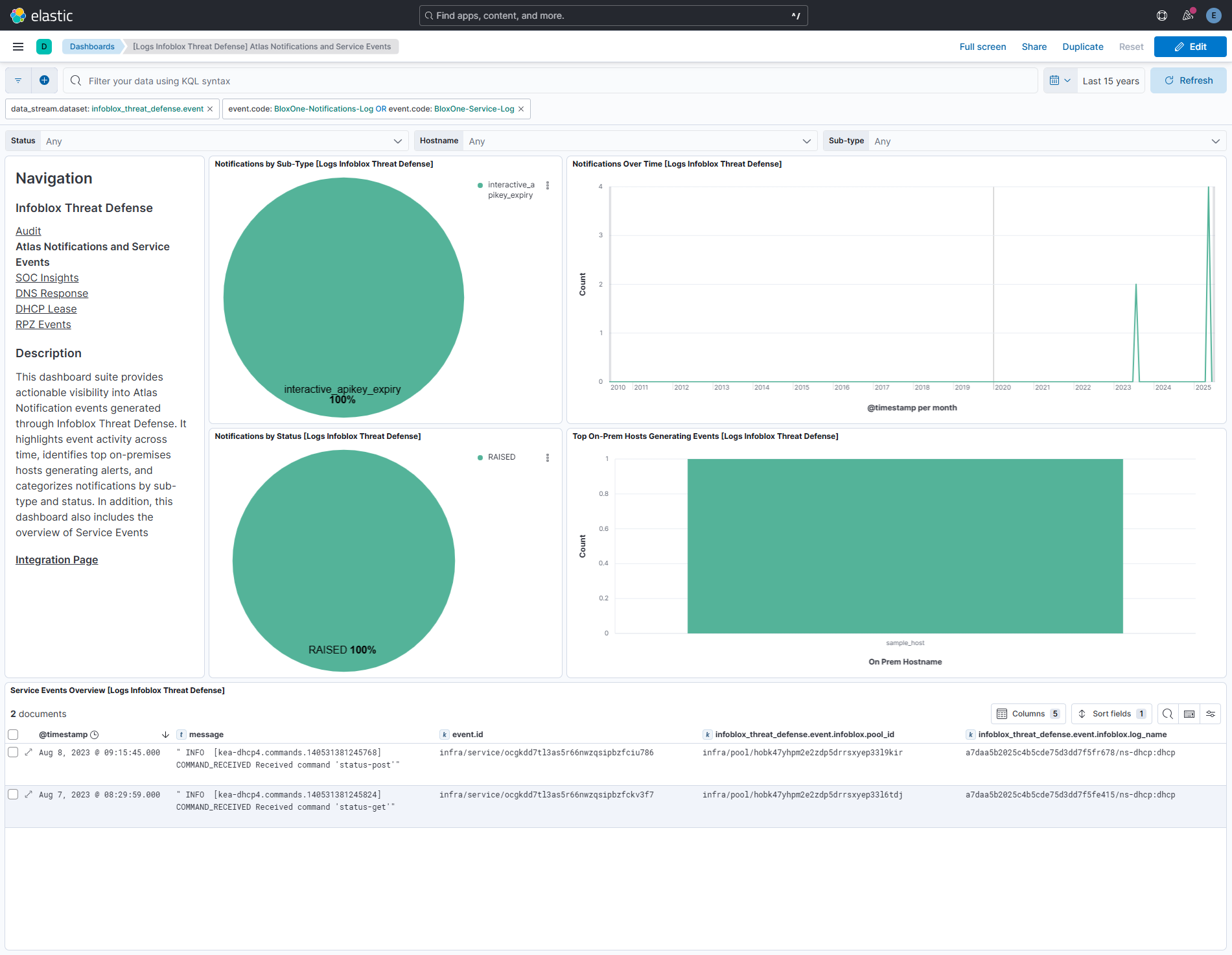Open the Sort fields selector
Screen dimensions: 1232x955
pos(1111,714)
